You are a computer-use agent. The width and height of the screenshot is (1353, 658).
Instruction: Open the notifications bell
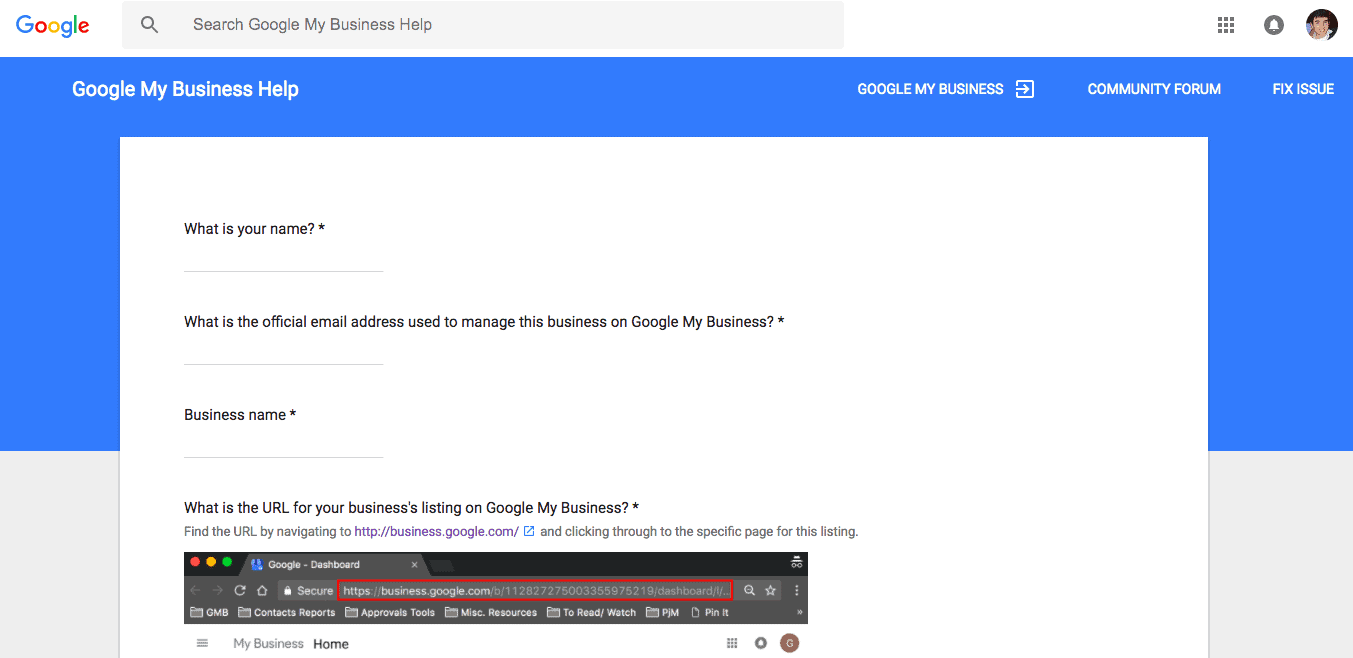1274,24
